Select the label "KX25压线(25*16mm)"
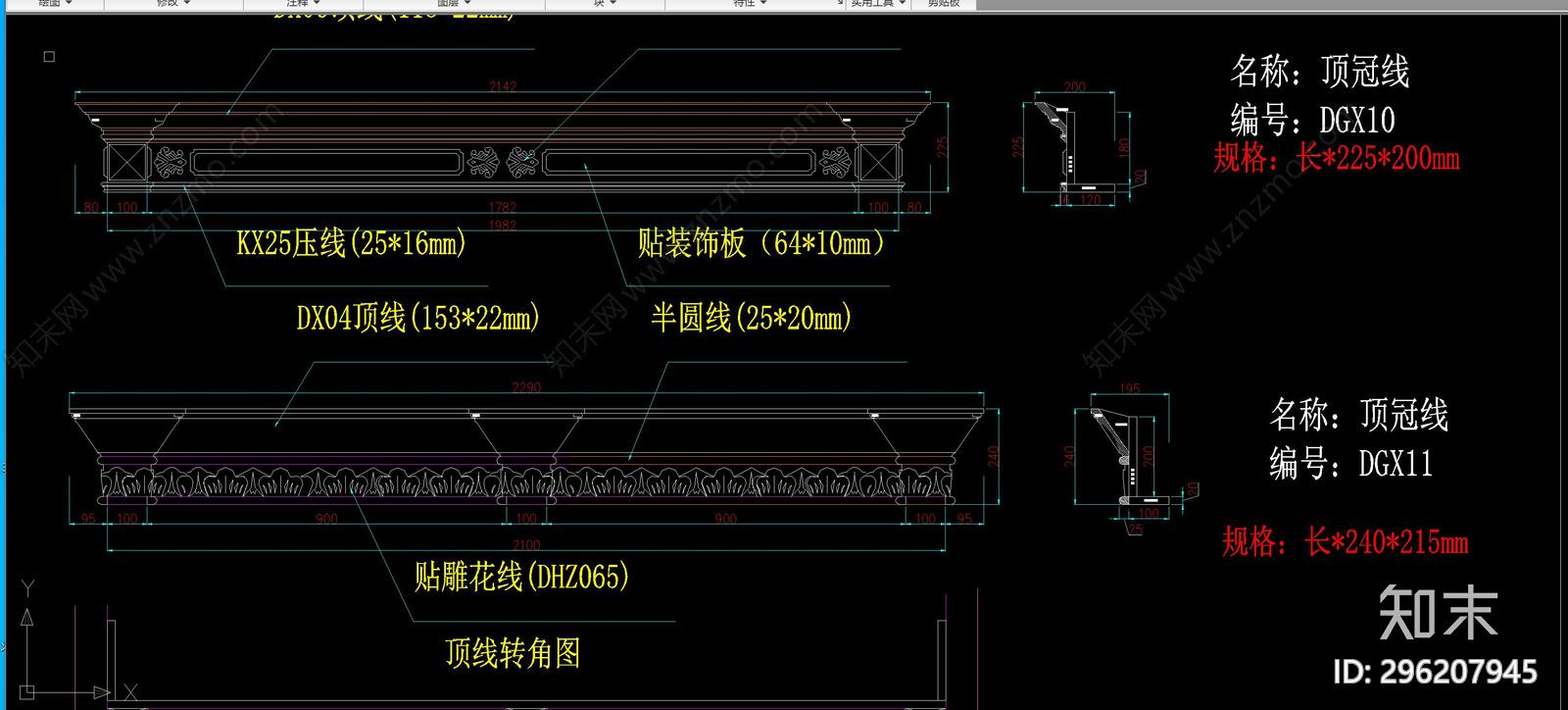The width and height of the screenshot is (1568, 710). click(351, 242)
